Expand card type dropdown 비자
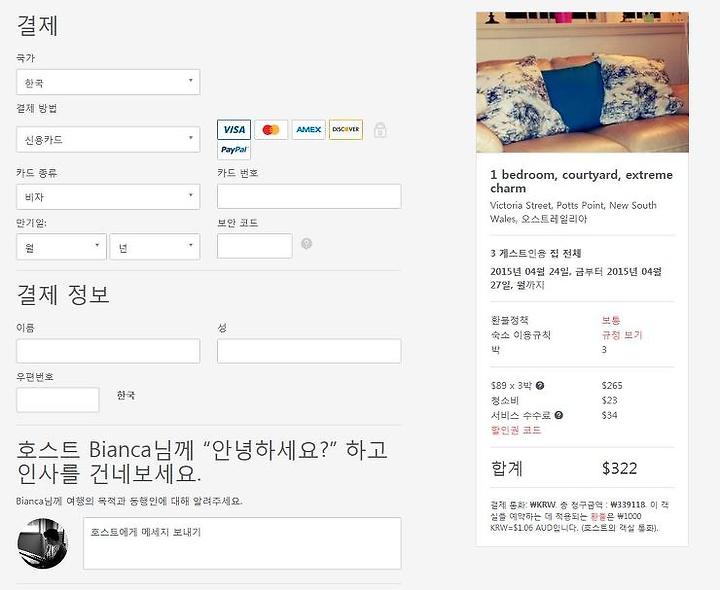 [108, 197]
